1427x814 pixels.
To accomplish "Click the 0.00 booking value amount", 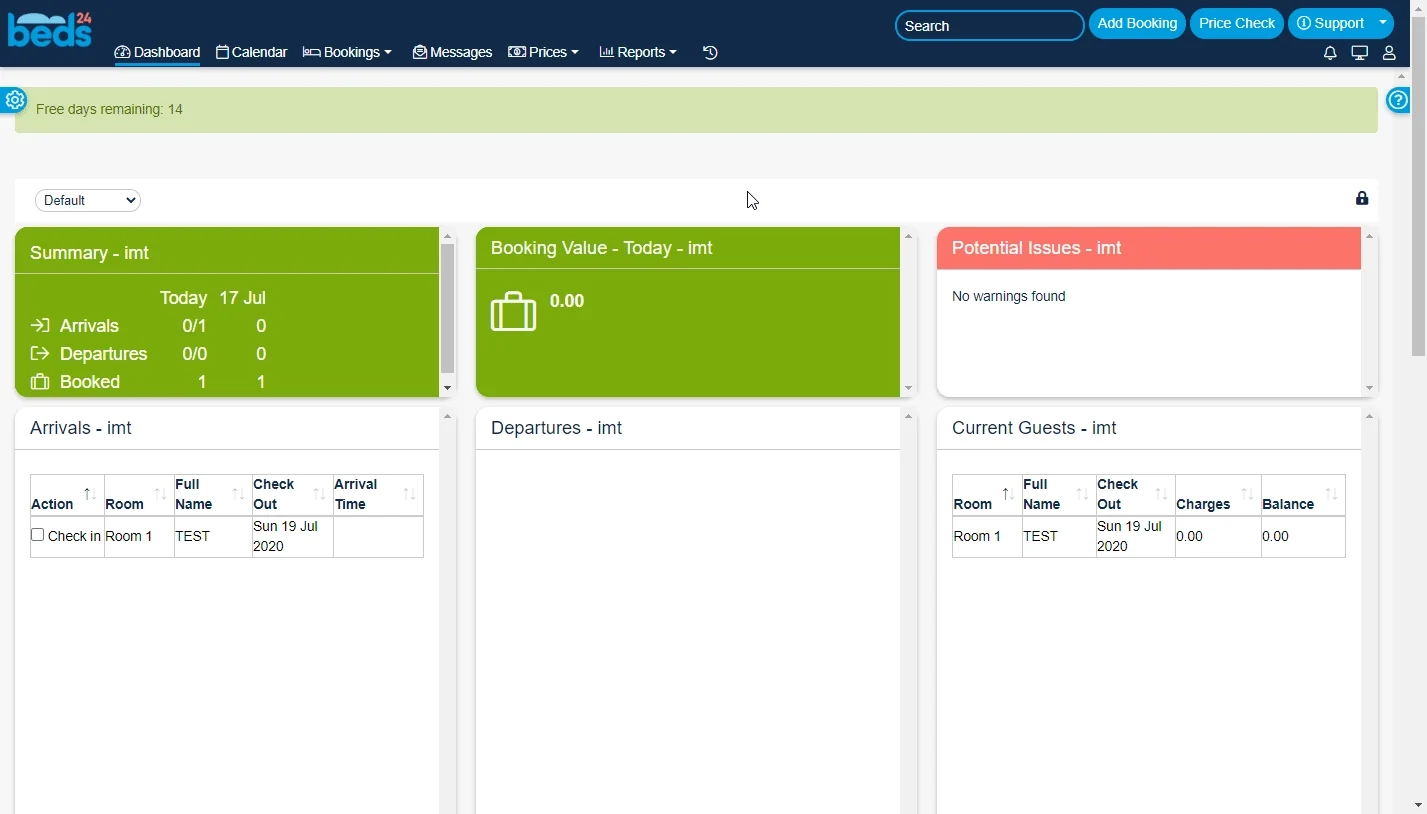I will (567, 301).
